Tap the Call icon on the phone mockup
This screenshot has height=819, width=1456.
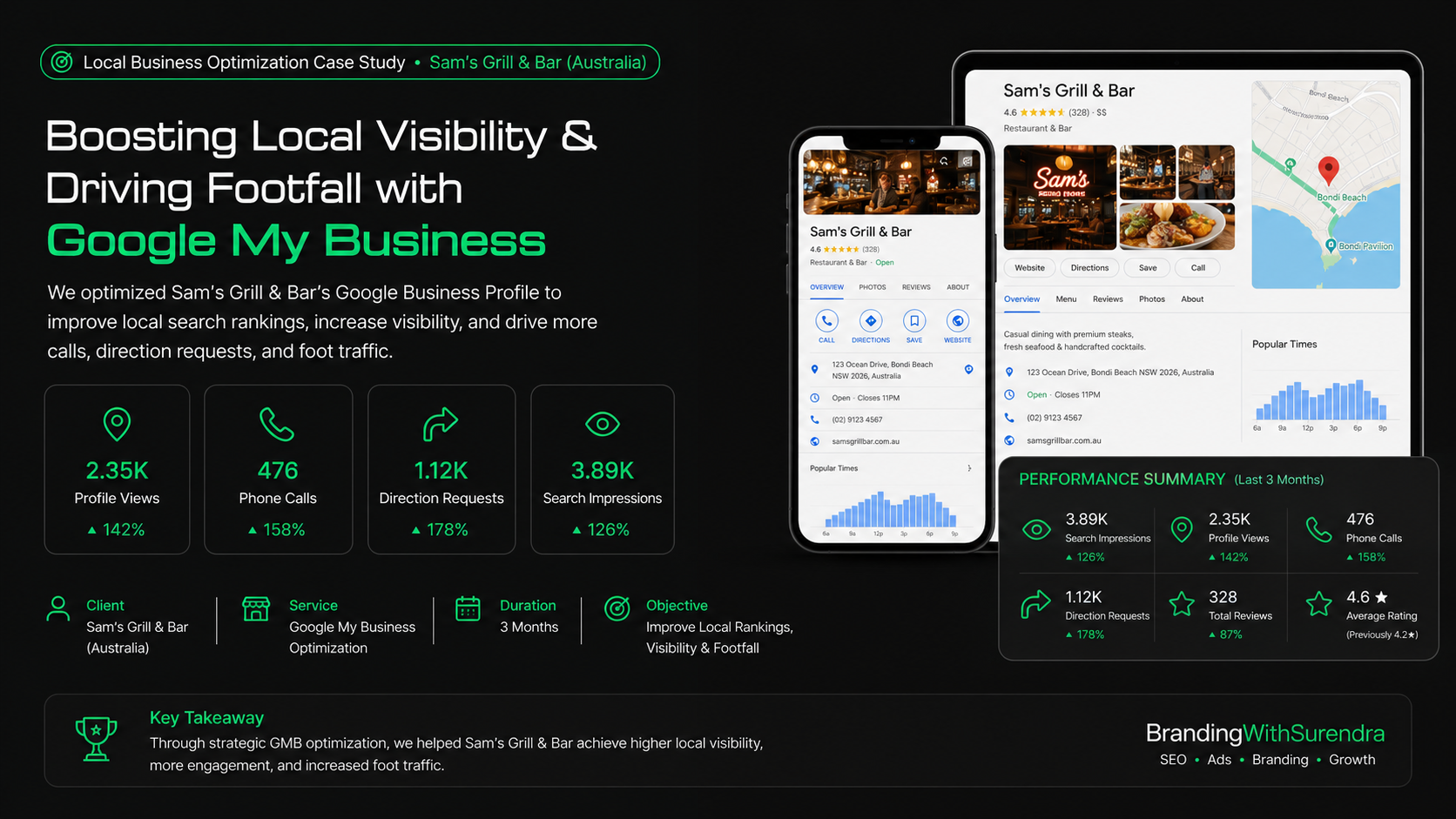[x=826, y=320]
